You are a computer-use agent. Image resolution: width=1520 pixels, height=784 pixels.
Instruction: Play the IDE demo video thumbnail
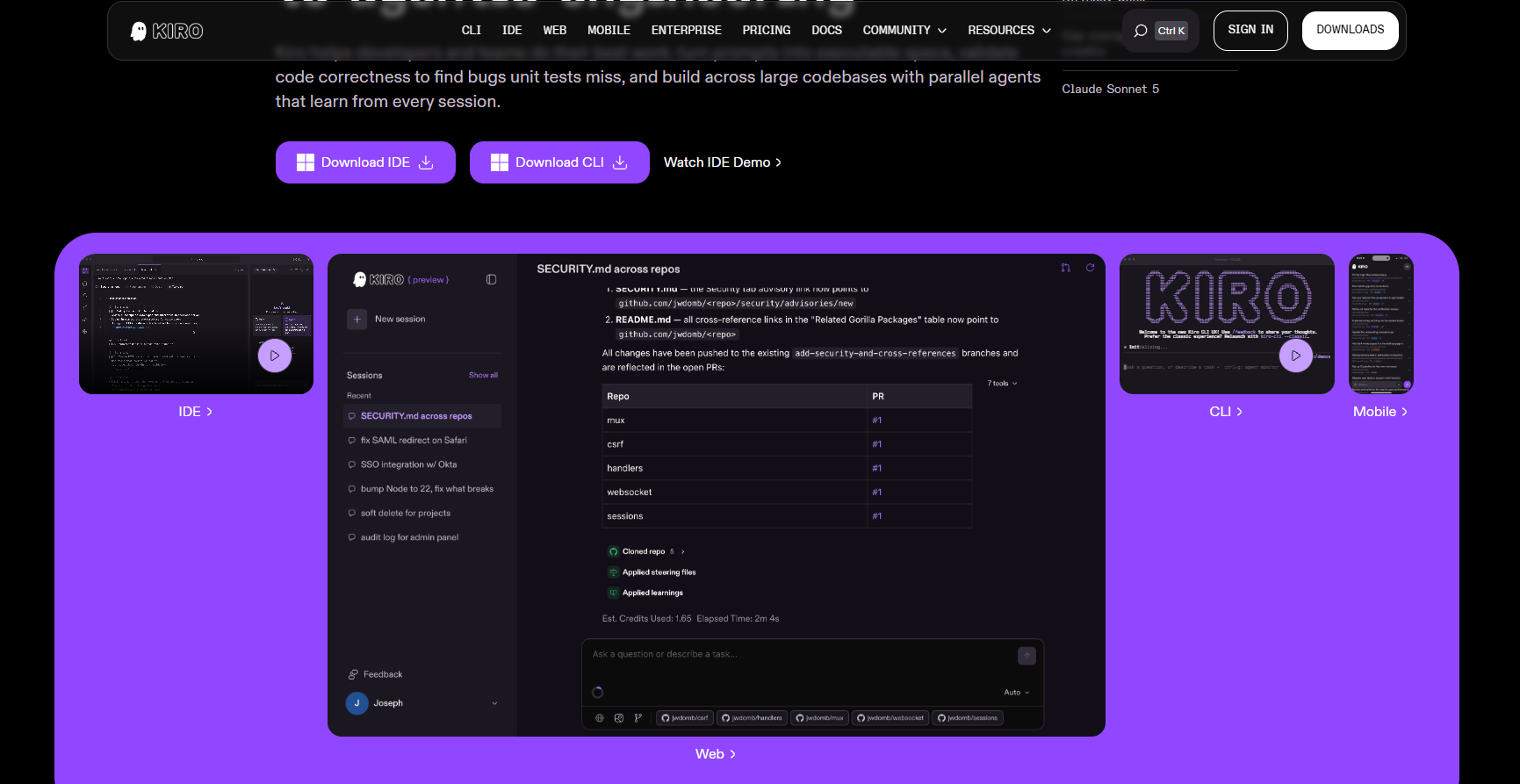[275, 356]
